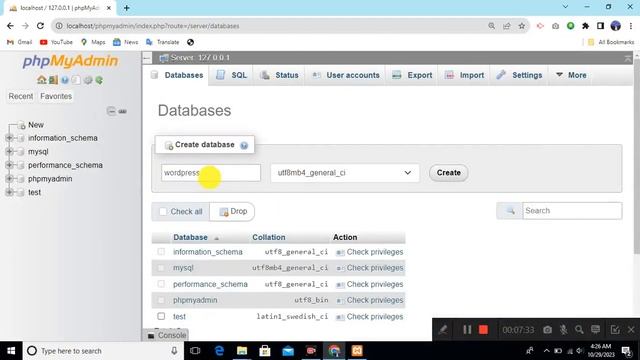Click the Create database help question icon
This screenshot has height=360, width=640.
[x=244, y=145]
